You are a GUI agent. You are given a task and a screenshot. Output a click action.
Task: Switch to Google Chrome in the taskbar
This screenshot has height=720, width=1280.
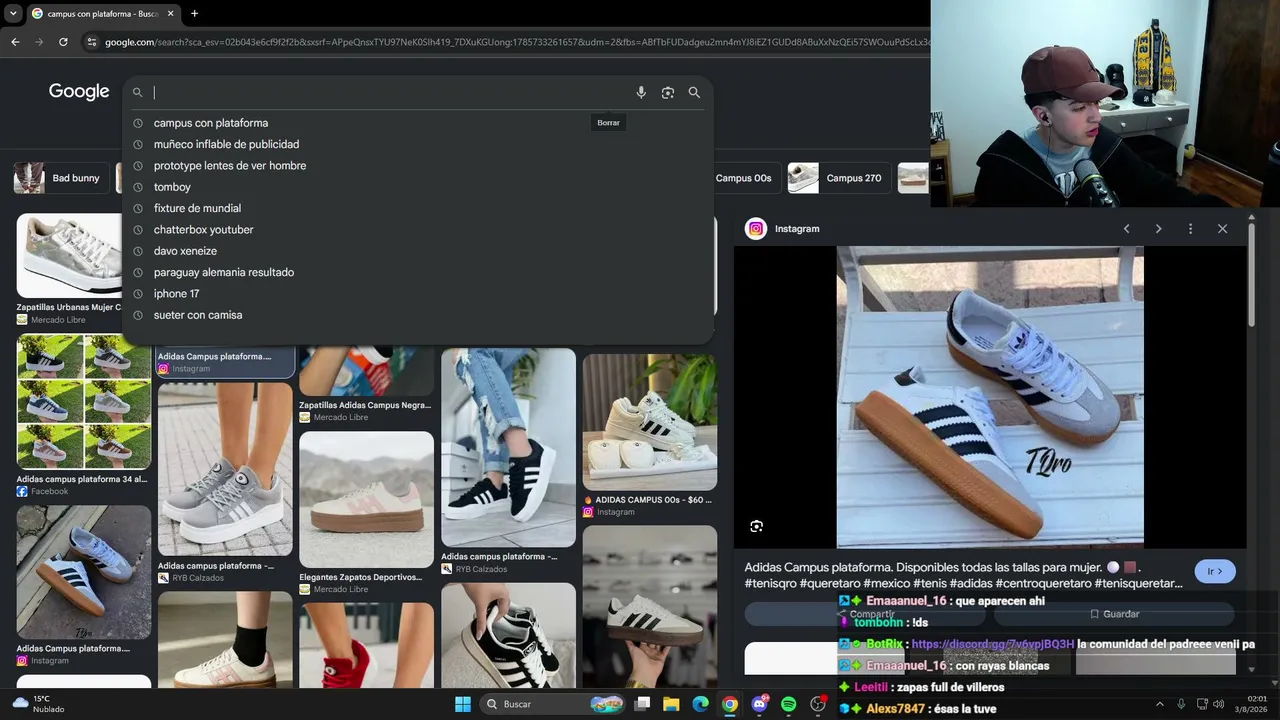[x=730, y=704]
